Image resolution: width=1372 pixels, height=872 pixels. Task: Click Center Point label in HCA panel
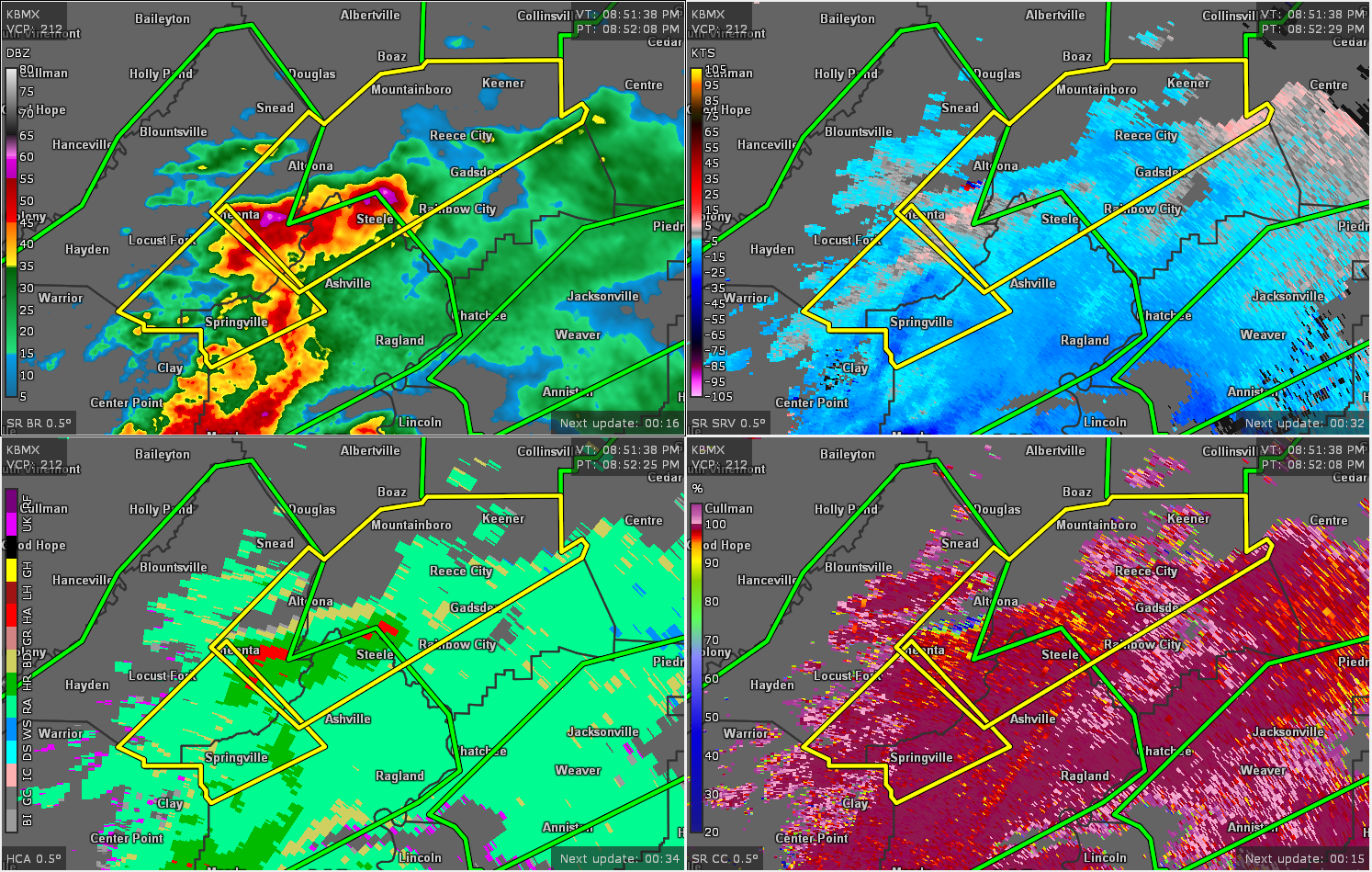click(x=127, y=838)
